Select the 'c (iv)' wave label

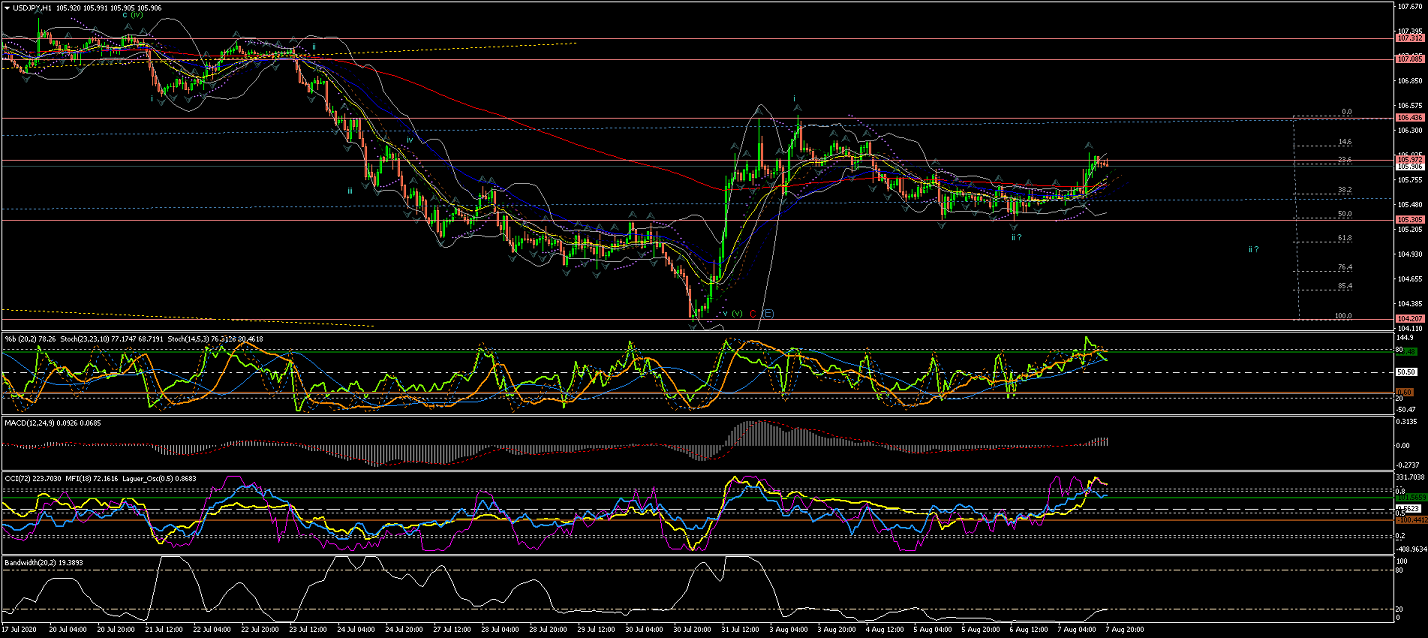[x=131, y=16]
